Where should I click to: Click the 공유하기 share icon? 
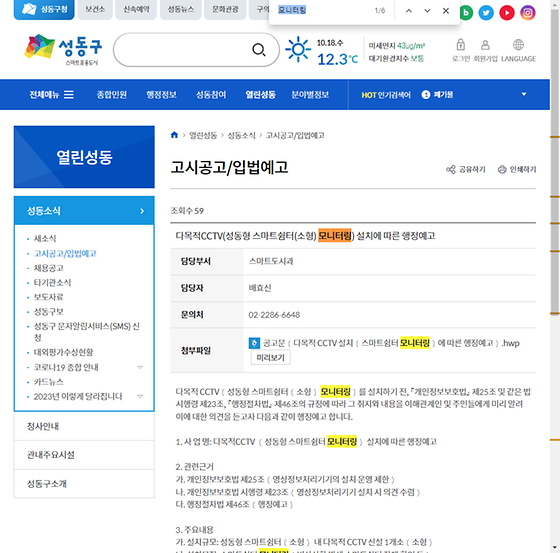click(x=451, y=169)
